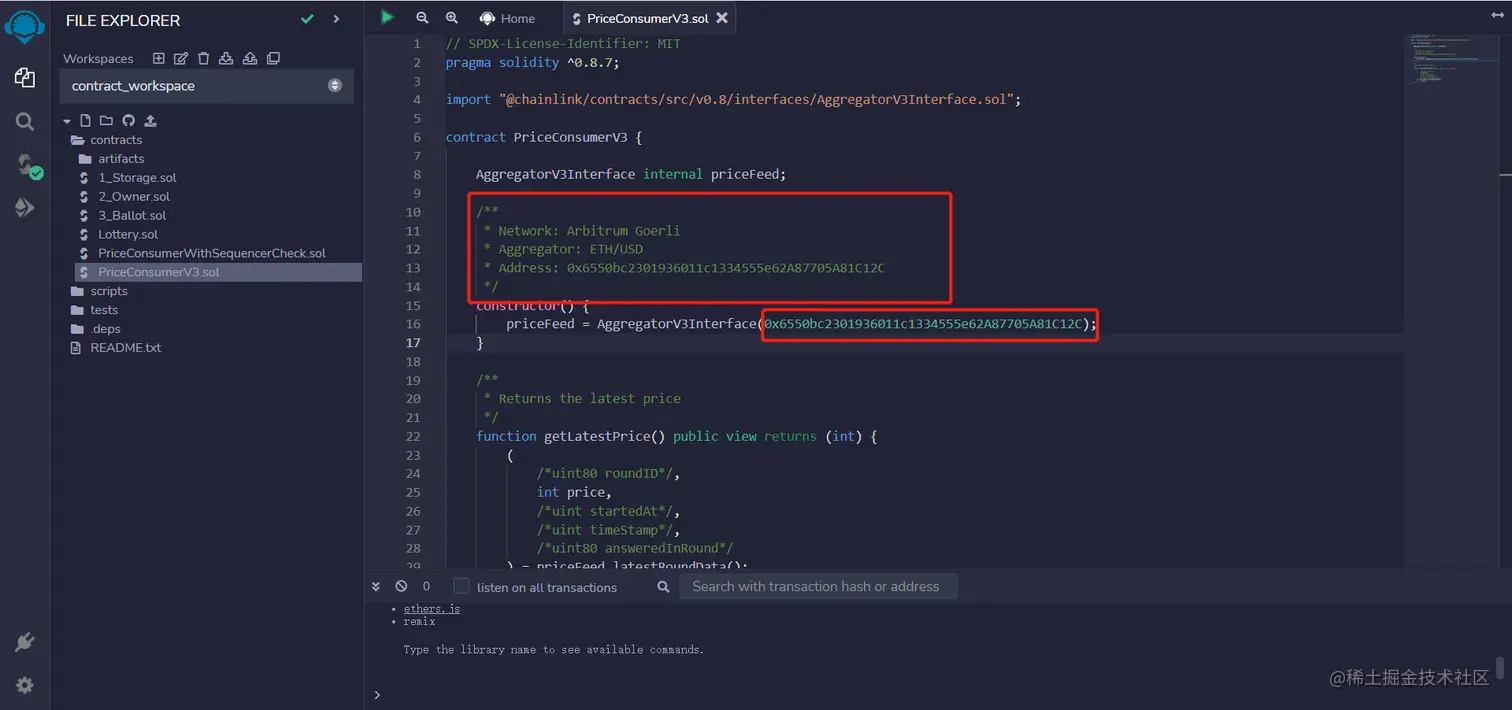The image size is (1512, 710).
Task: Collapse the File Explorer panel arrow
Action: (x=336, y=19)
